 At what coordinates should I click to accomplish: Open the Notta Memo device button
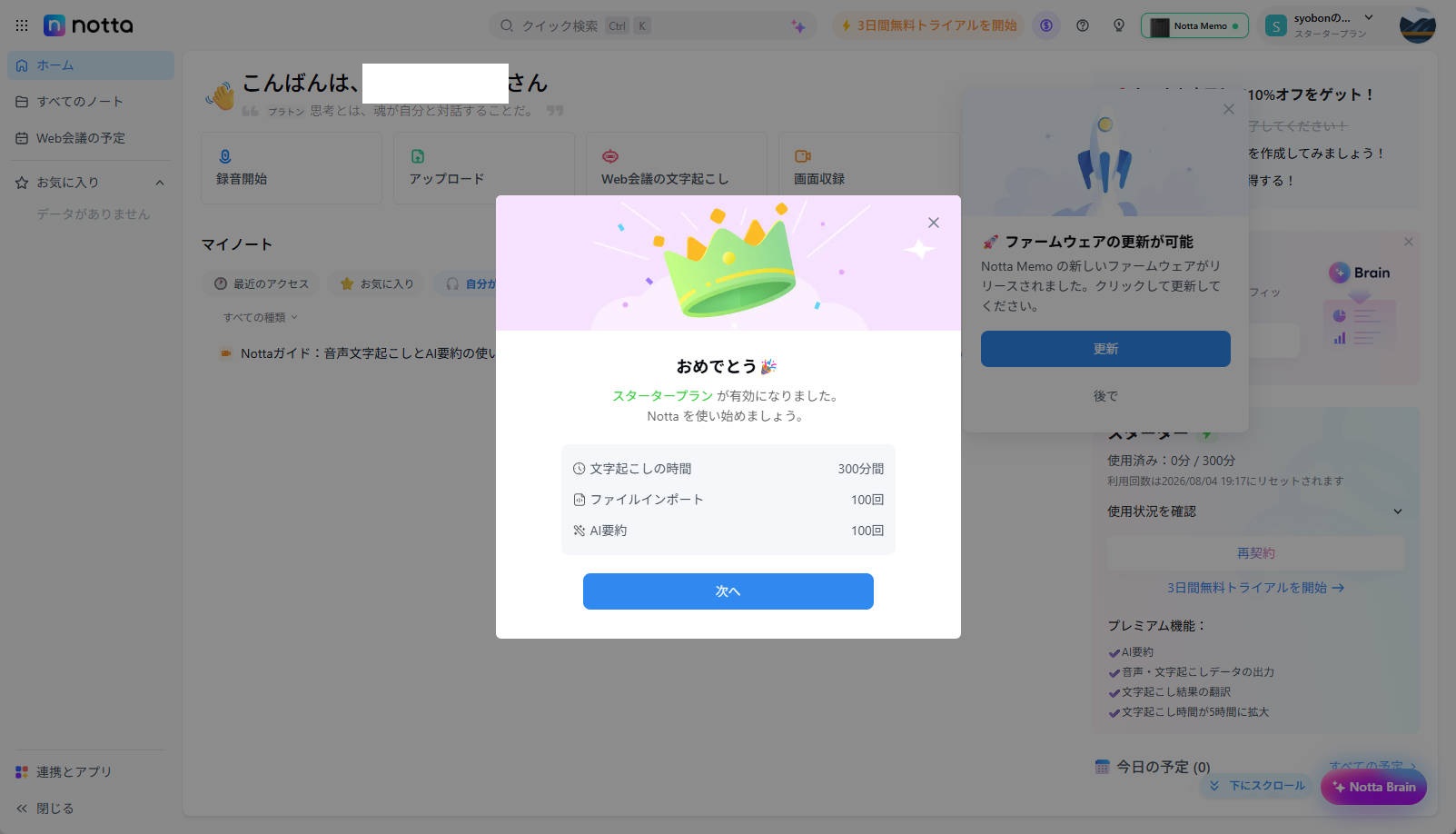[x=1194, y=25]
